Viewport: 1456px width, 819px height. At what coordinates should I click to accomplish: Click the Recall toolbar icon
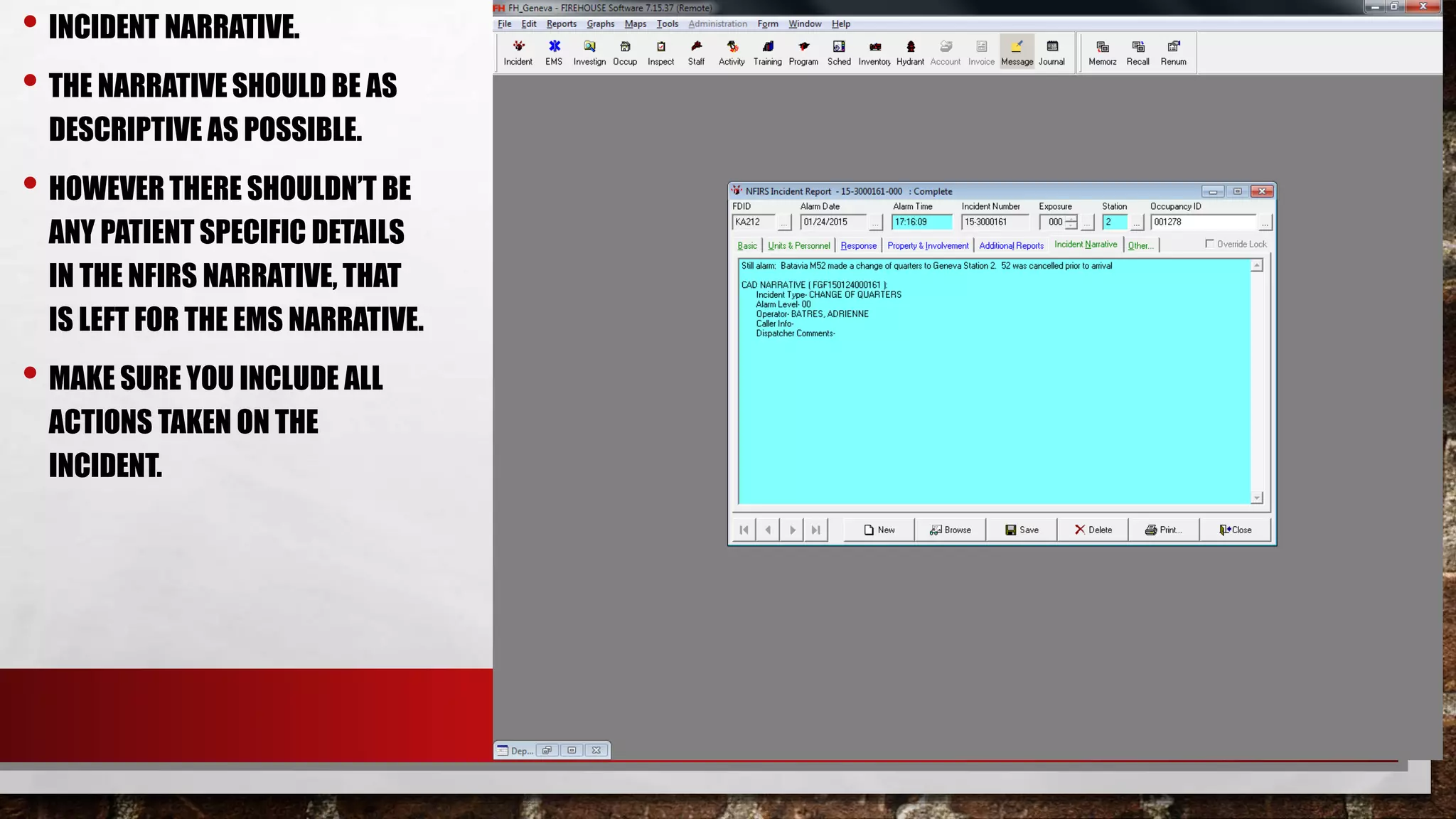(x=1137, y=53)
